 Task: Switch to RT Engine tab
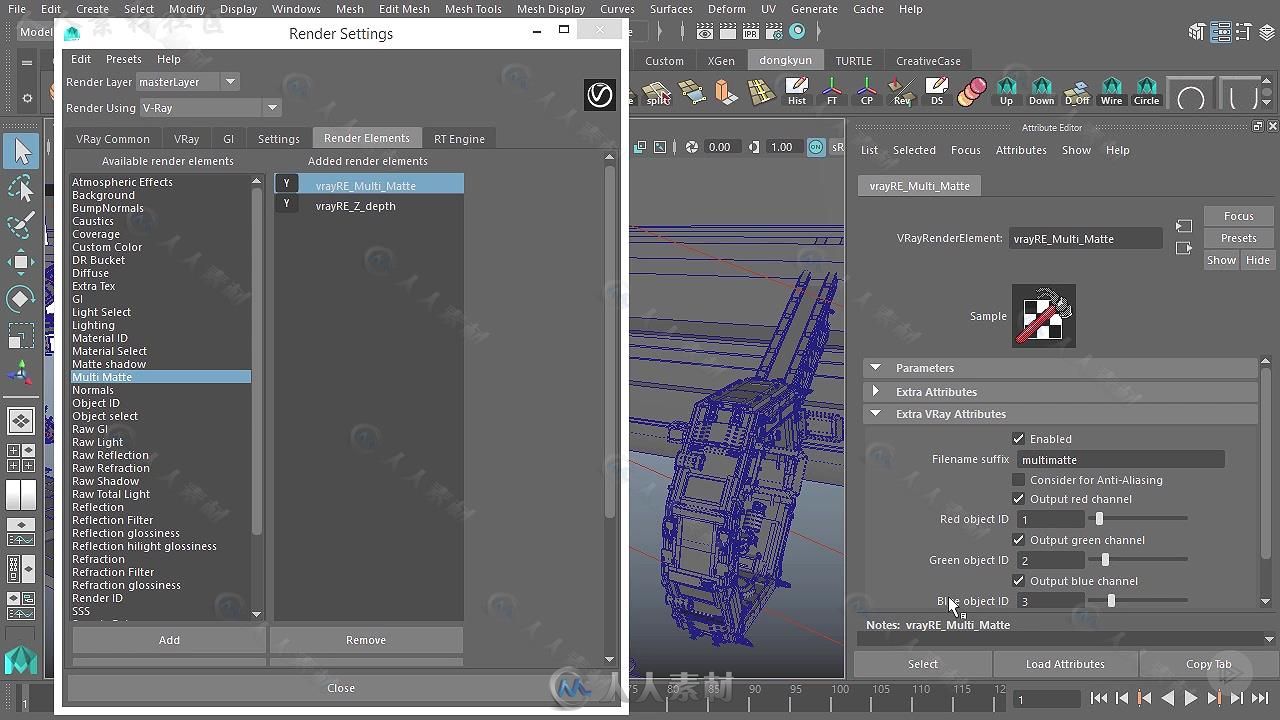point(459,139)
